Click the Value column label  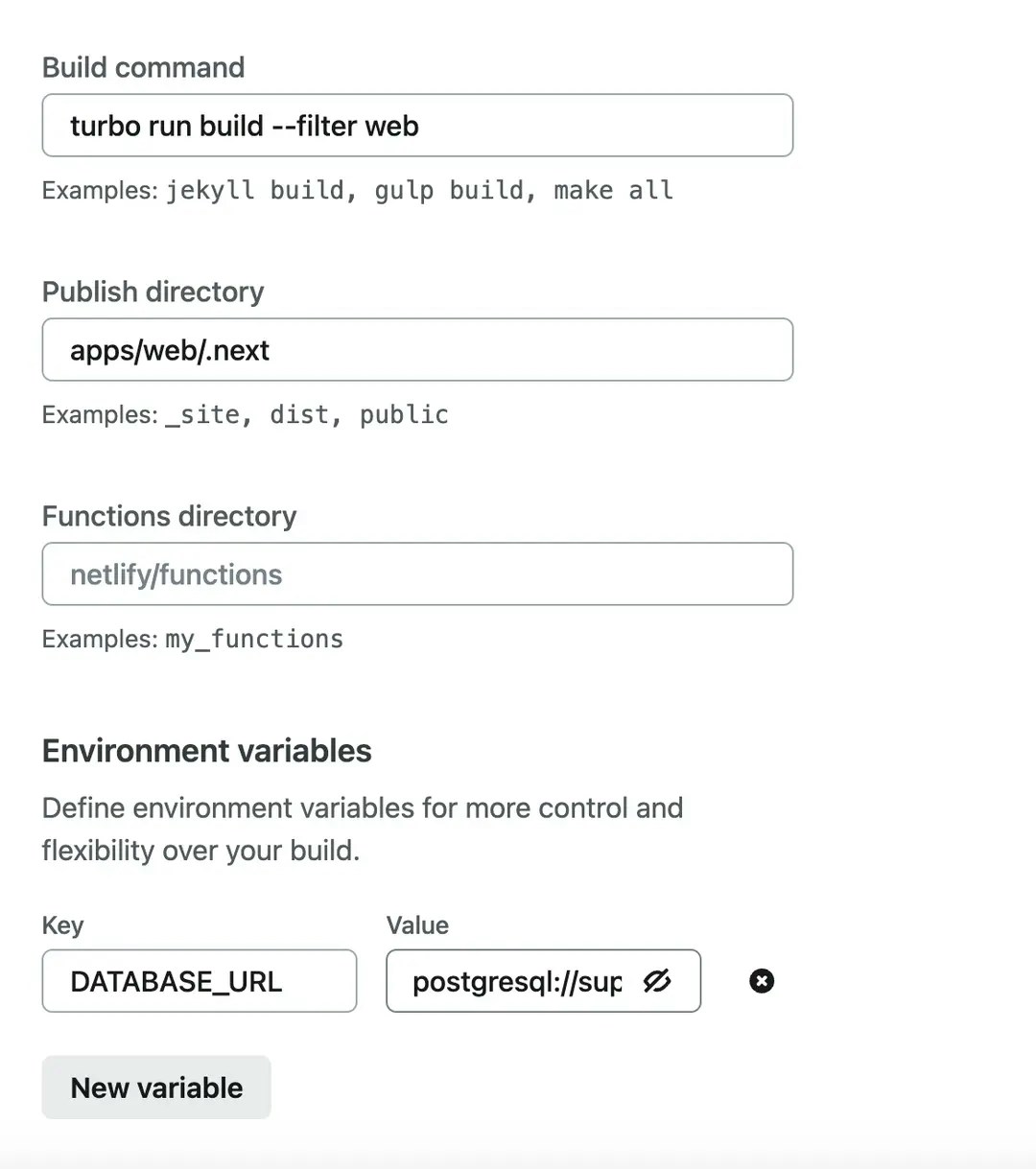point(417,925)
